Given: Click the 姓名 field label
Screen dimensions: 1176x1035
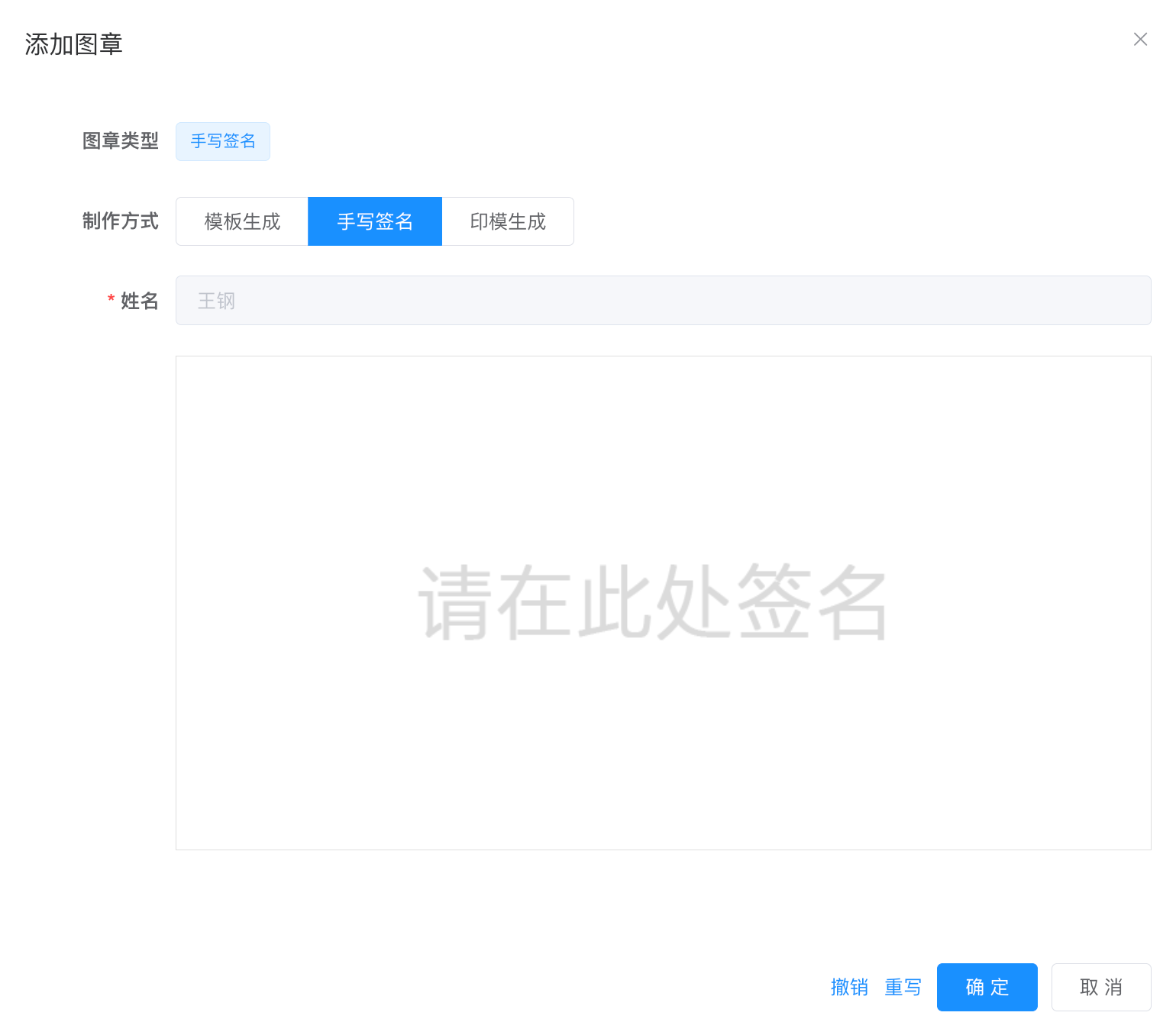Looking at the screenshot, I should pos(139,301).
